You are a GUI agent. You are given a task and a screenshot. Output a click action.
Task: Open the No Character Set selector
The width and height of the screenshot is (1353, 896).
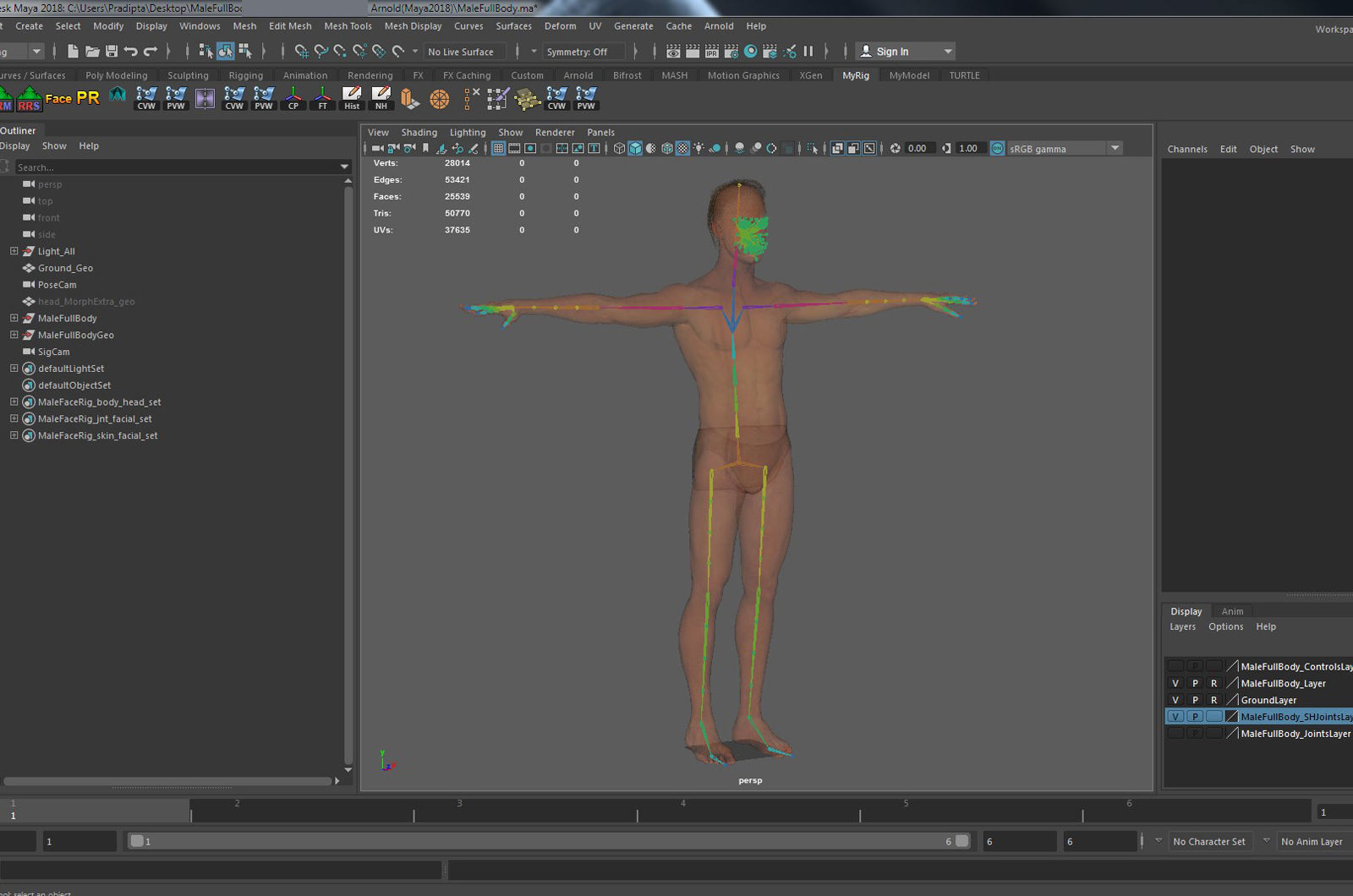tap(1208, 842)
